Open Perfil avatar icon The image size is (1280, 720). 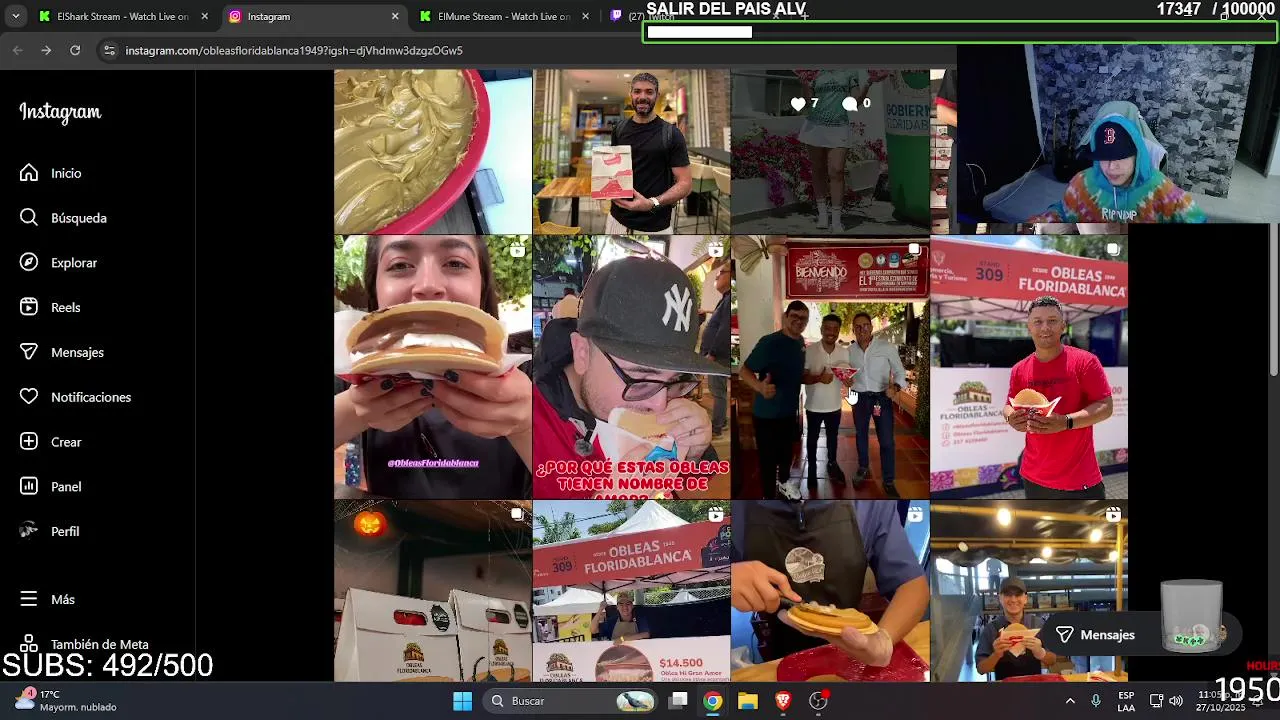pos(29,531)
